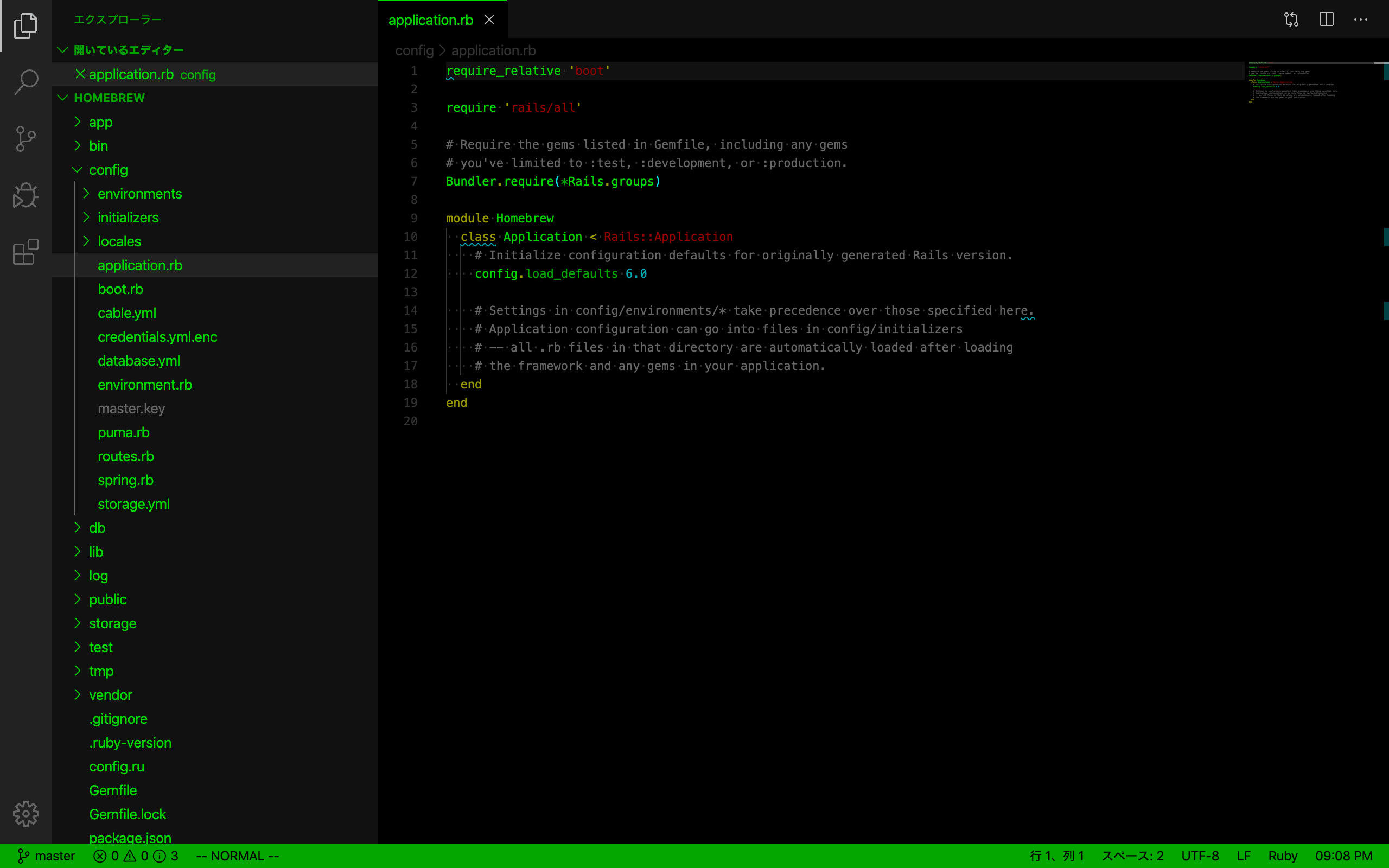Close application.rb in the Open Editors list
Image resolution: width=1389 pixels, height=868 pixels.
click(x=80, y=74)
